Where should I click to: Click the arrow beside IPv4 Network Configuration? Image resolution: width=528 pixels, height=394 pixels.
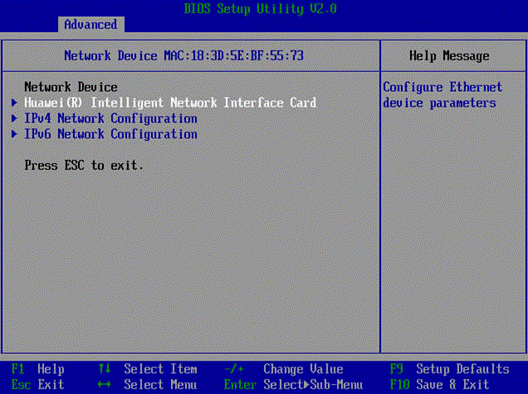14,118
